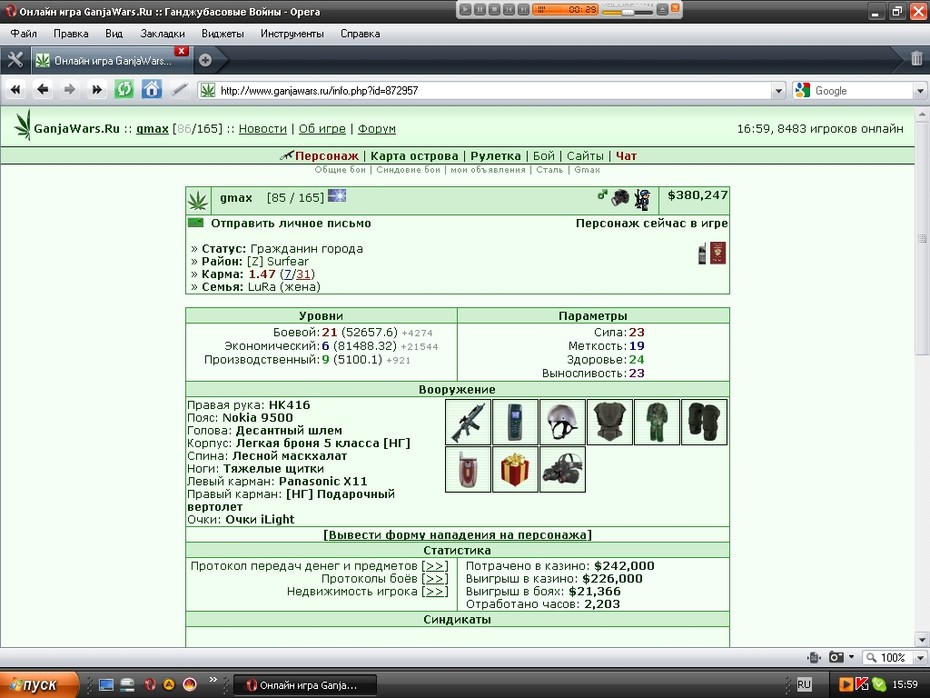This screenshot has height=698, width=930.
Task: Click the rewind button in the navigation toolbar
Action: pos(15,90)
